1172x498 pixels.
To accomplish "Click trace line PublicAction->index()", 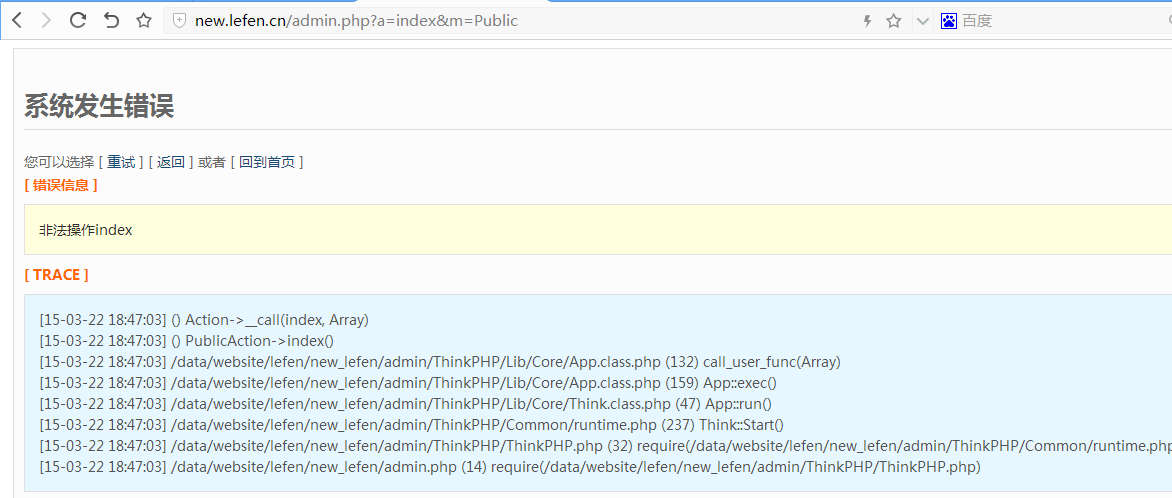I will click(187, 341).
